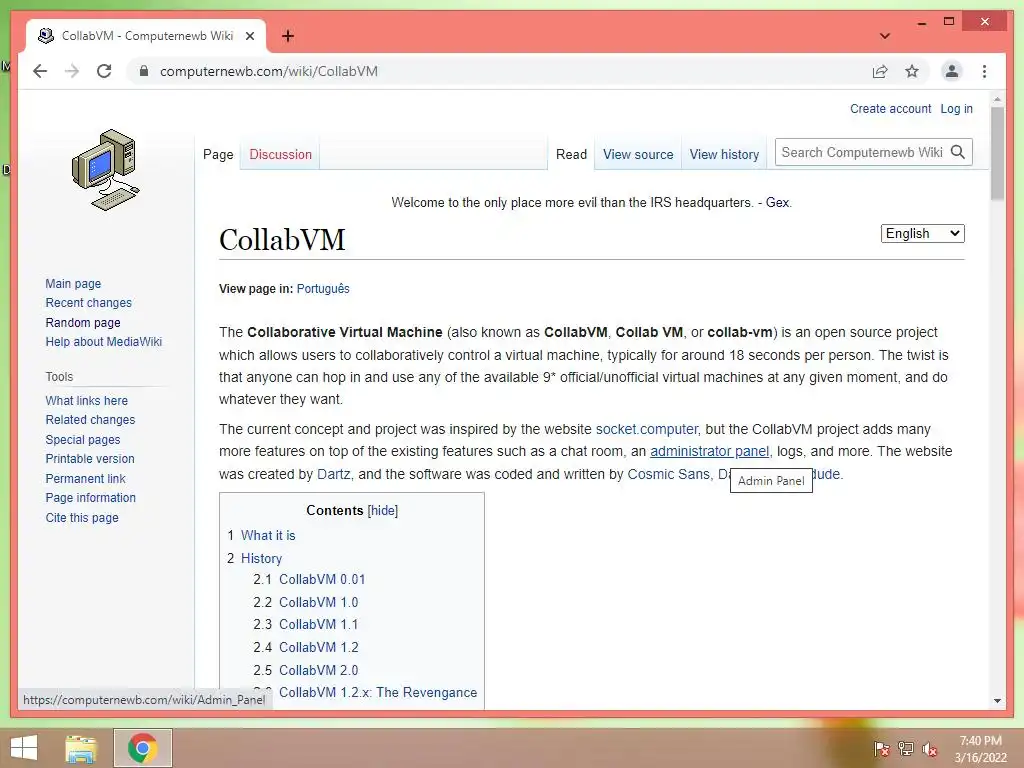This screenshot has height=768, width=1024.
Task: Hide the Contents table
Action: point(383,511)
